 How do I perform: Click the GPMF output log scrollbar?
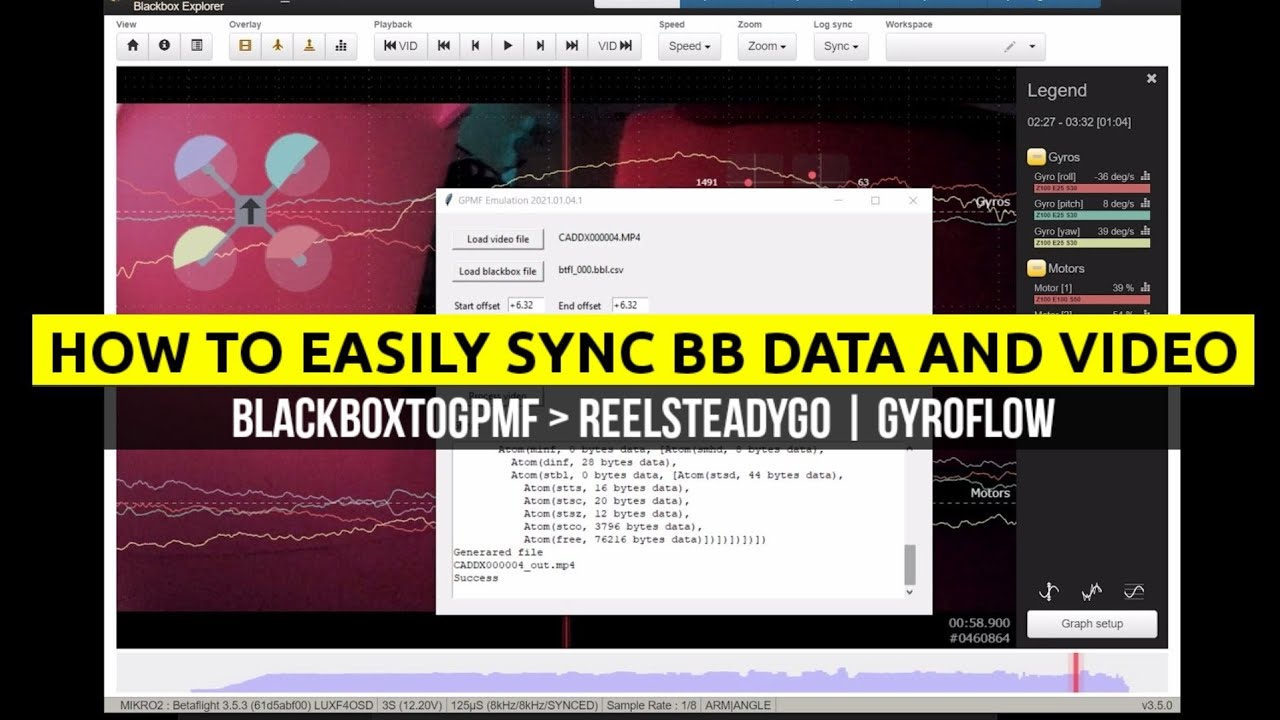coord(909,565)
